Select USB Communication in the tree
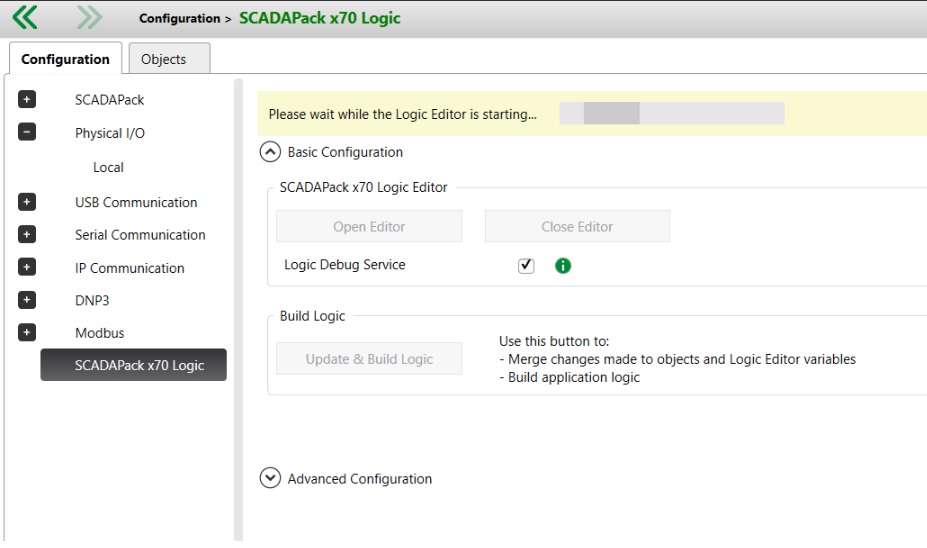Screen dimensions: 927x548 [x=136, y=202]
